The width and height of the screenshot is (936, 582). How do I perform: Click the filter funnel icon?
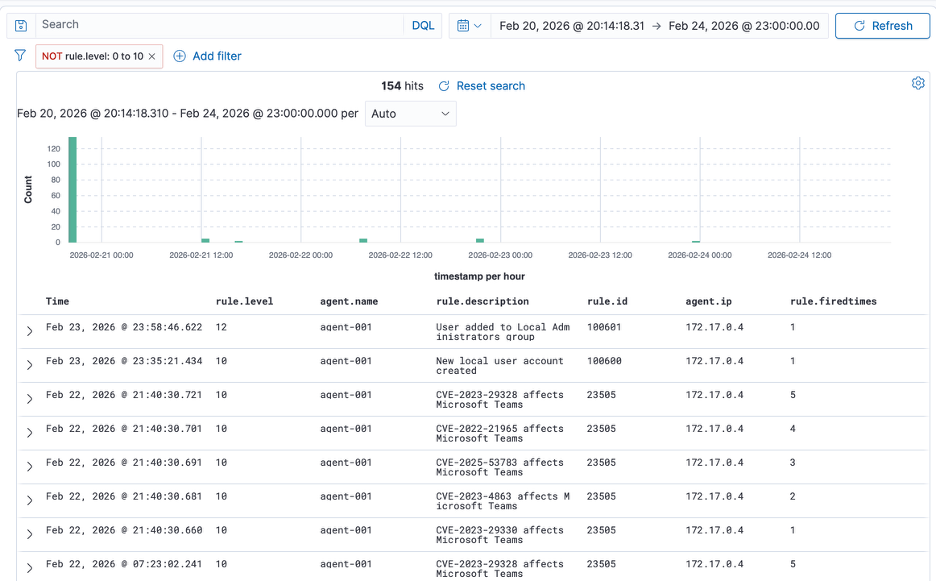(x=20, y=56)
